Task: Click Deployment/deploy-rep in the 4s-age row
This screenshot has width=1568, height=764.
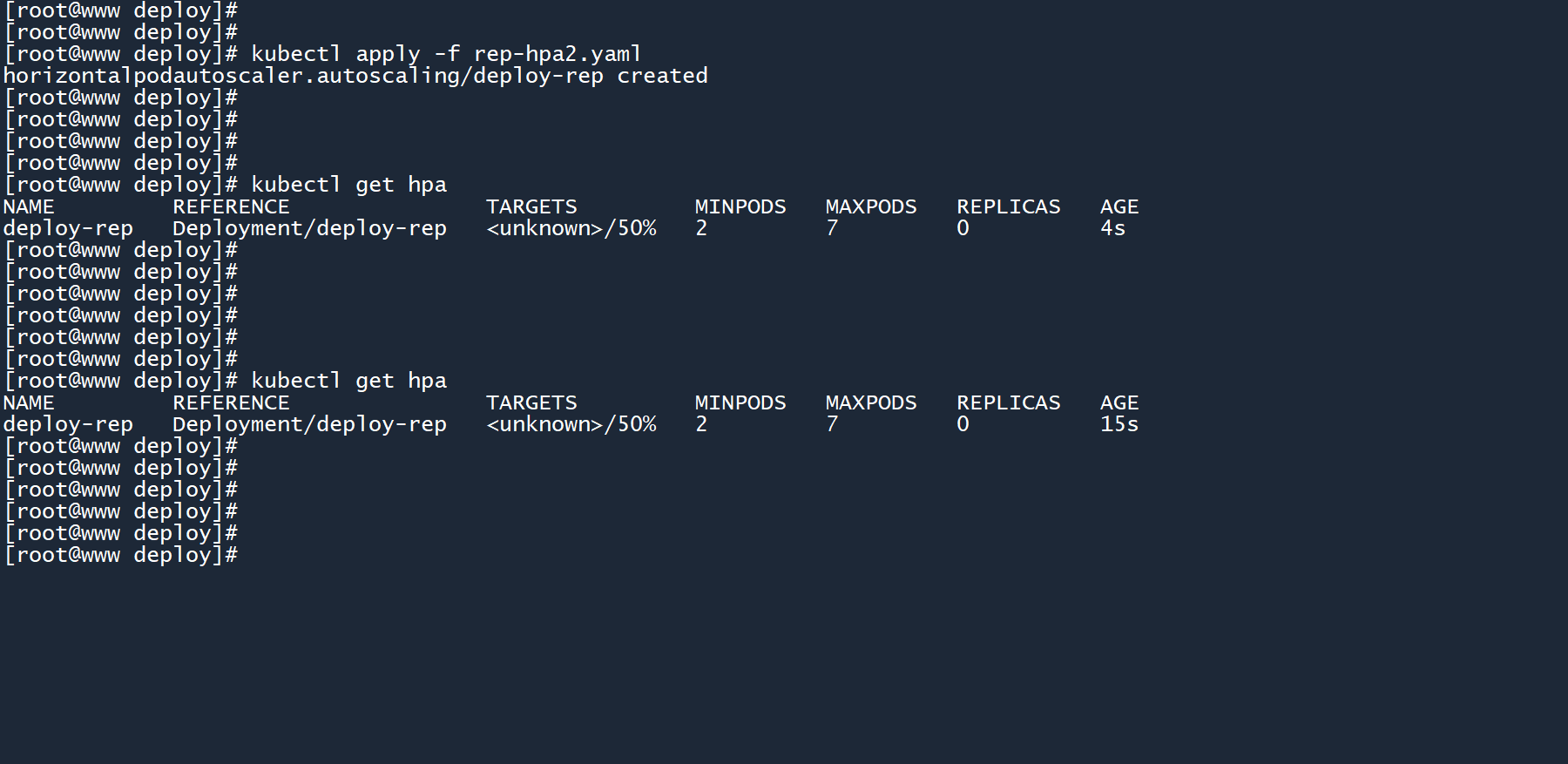Action: click(x=309, y=228)
